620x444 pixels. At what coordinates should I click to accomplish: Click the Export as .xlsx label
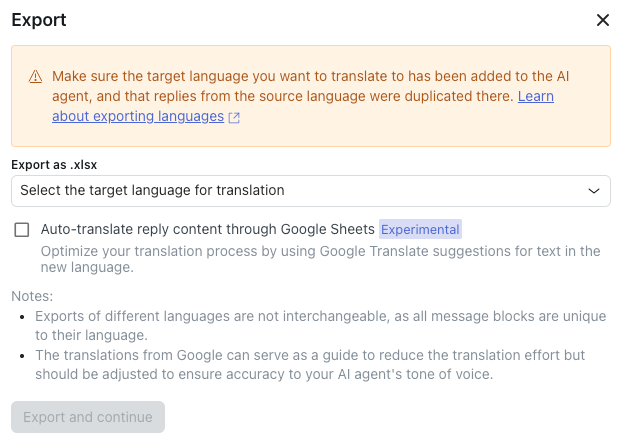tap(54, 164)
